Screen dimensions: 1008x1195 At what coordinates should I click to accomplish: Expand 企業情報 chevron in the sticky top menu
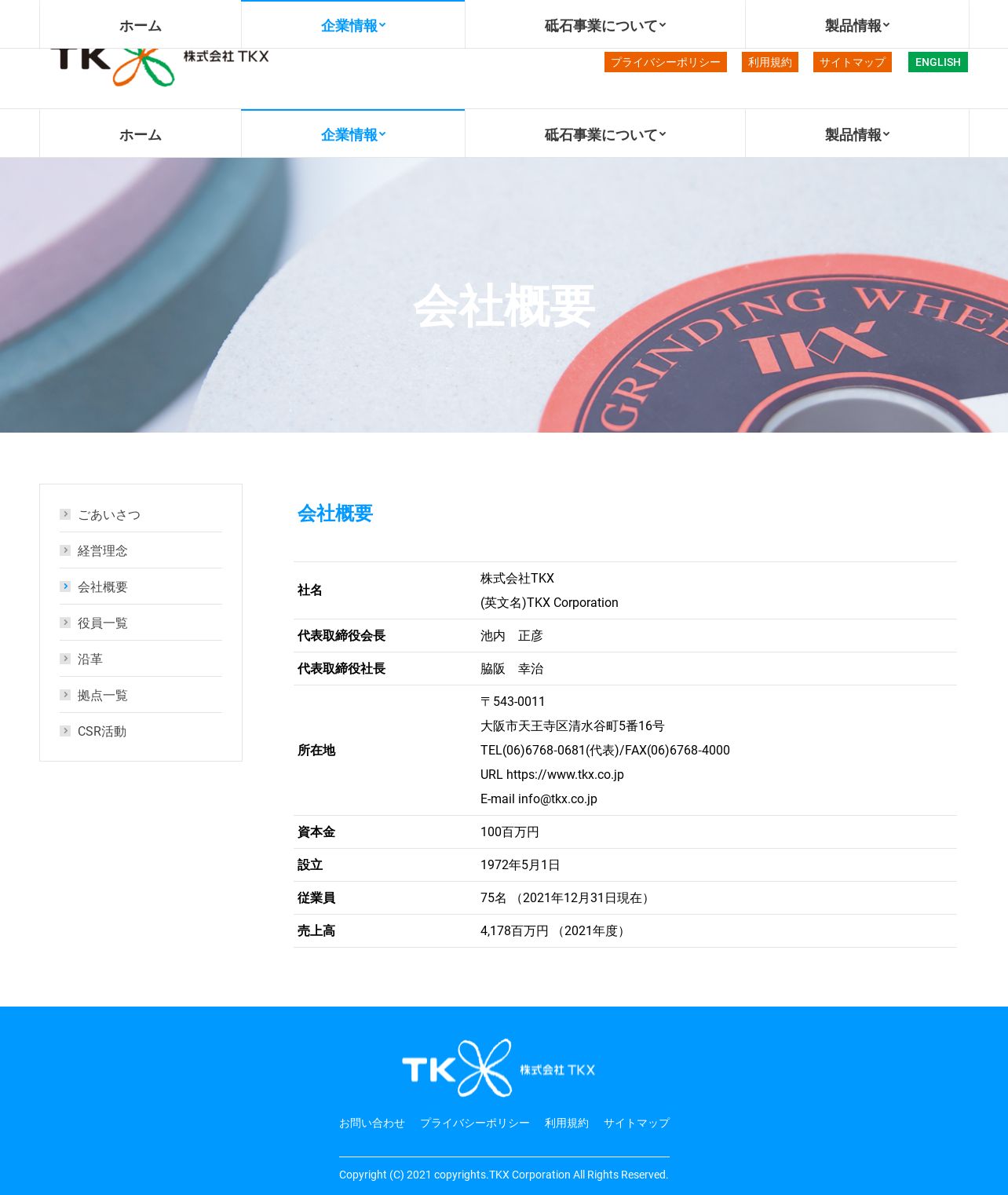coord(382,25)
